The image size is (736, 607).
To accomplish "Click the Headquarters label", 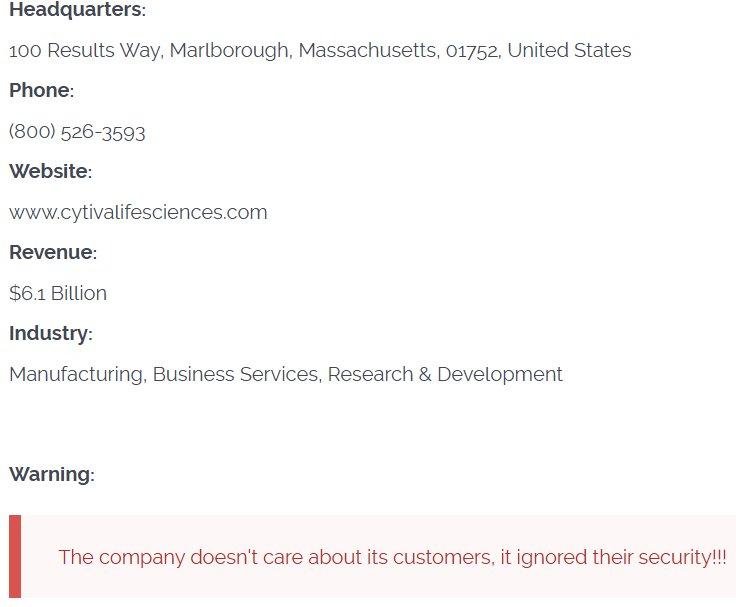I will pyautogui.click(x=77, y=10).
